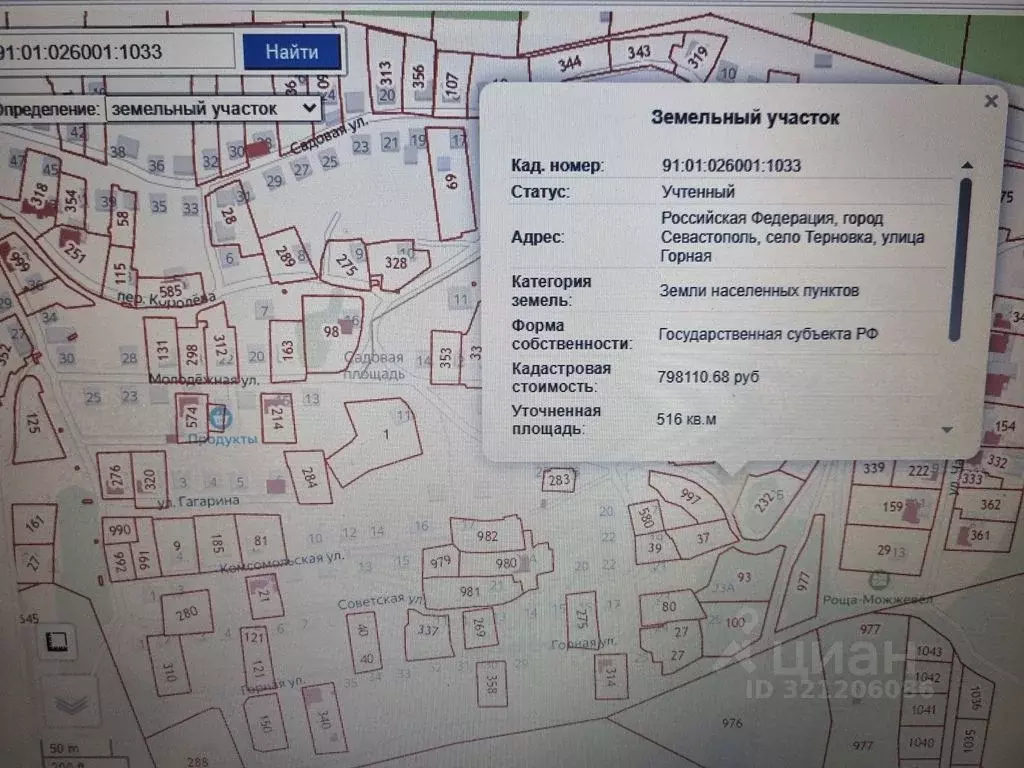Image resolution: width=1024 pixels, height=768 pixels.
Task: Click the Комсомольская ул. street label
Action: 281,562
